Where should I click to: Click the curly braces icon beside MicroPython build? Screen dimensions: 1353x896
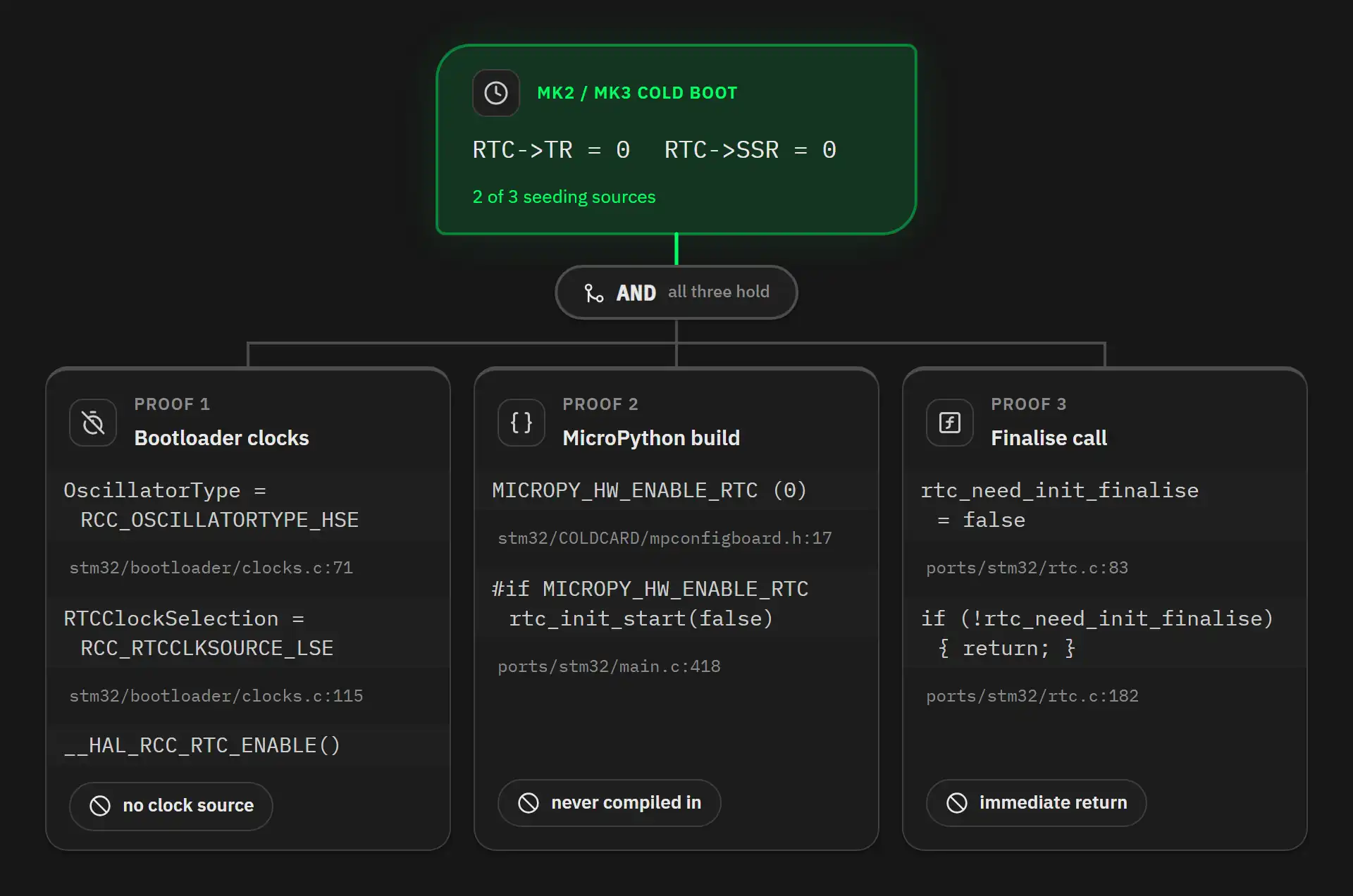click(x=521, y=423)
